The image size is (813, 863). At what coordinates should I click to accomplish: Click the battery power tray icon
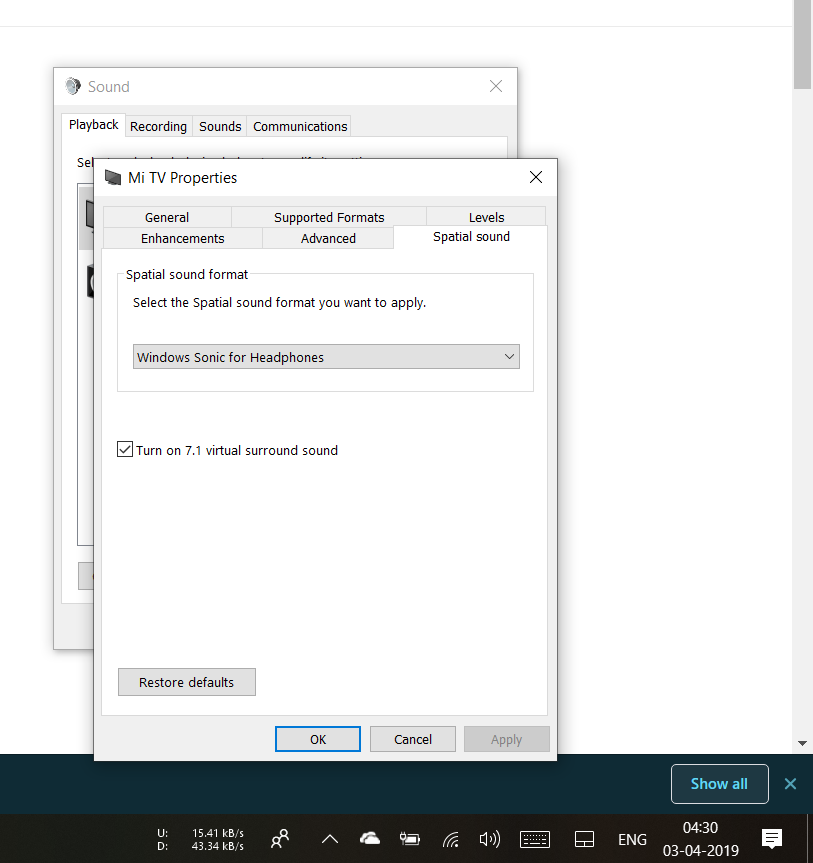(410, 839)
